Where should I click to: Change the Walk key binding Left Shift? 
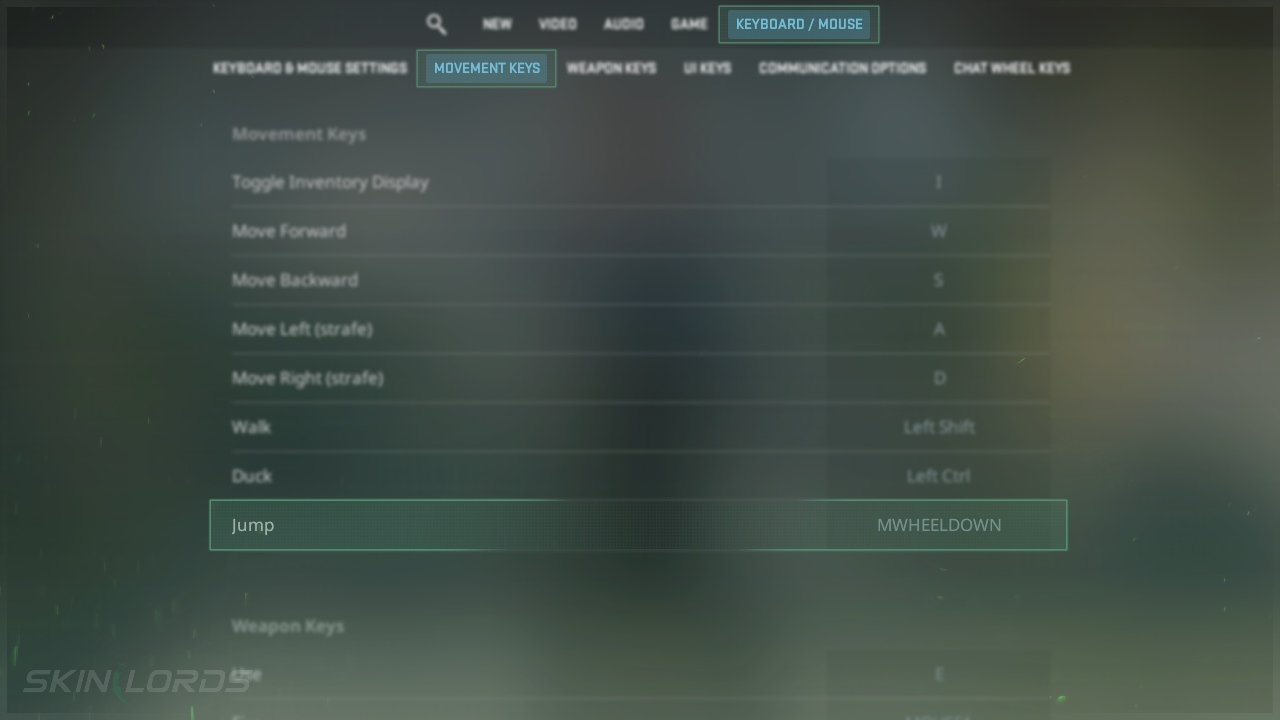[939, 427]
